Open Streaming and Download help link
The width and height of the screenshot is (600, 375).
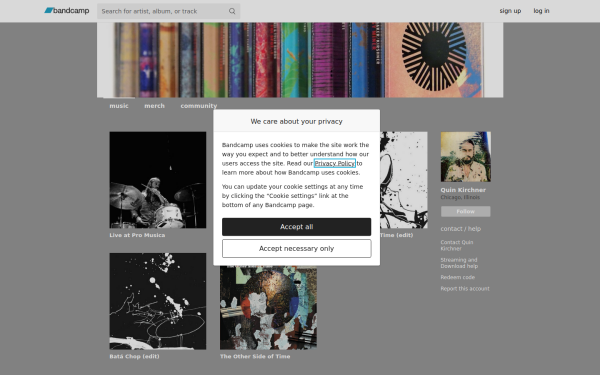459,263
